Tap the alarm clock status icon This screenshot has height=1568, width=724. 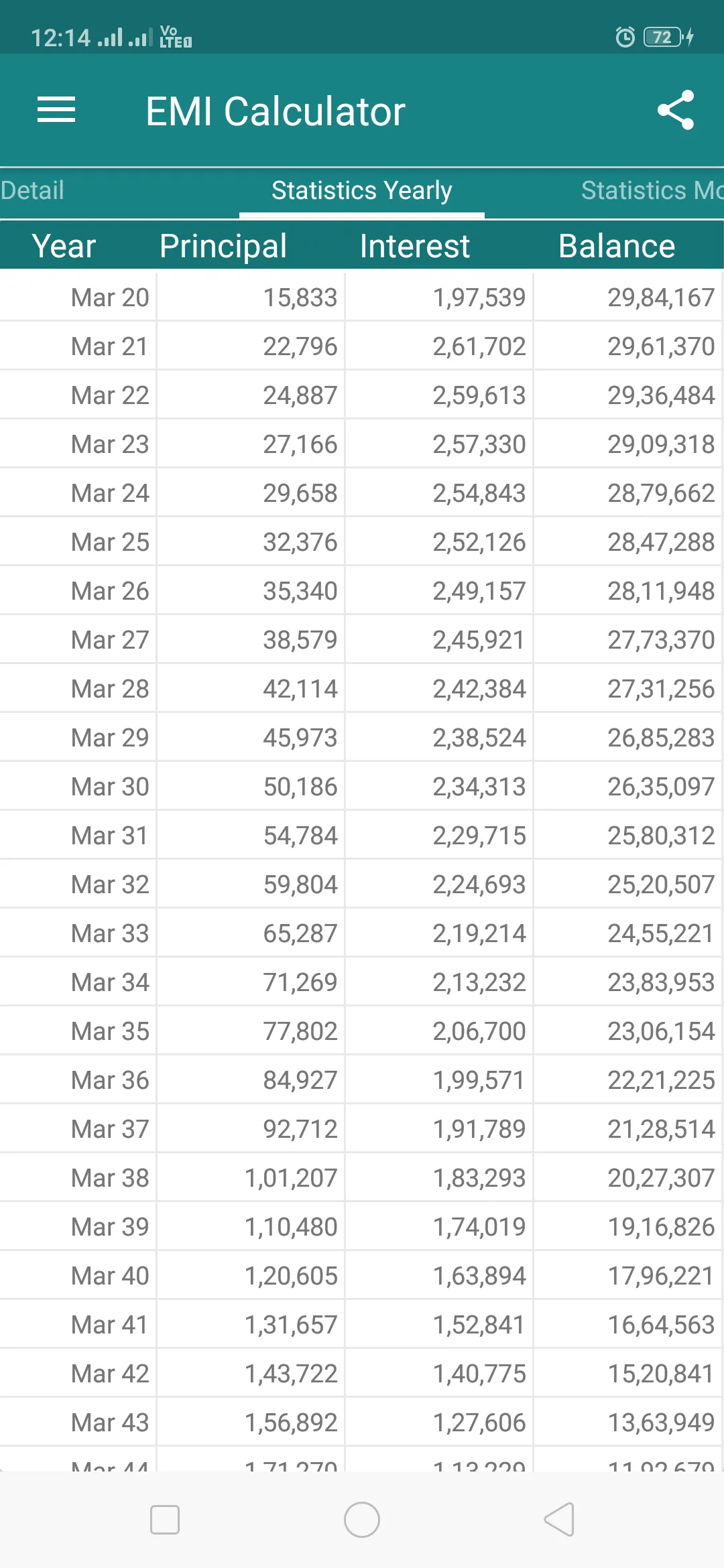(x=625, y=37)
